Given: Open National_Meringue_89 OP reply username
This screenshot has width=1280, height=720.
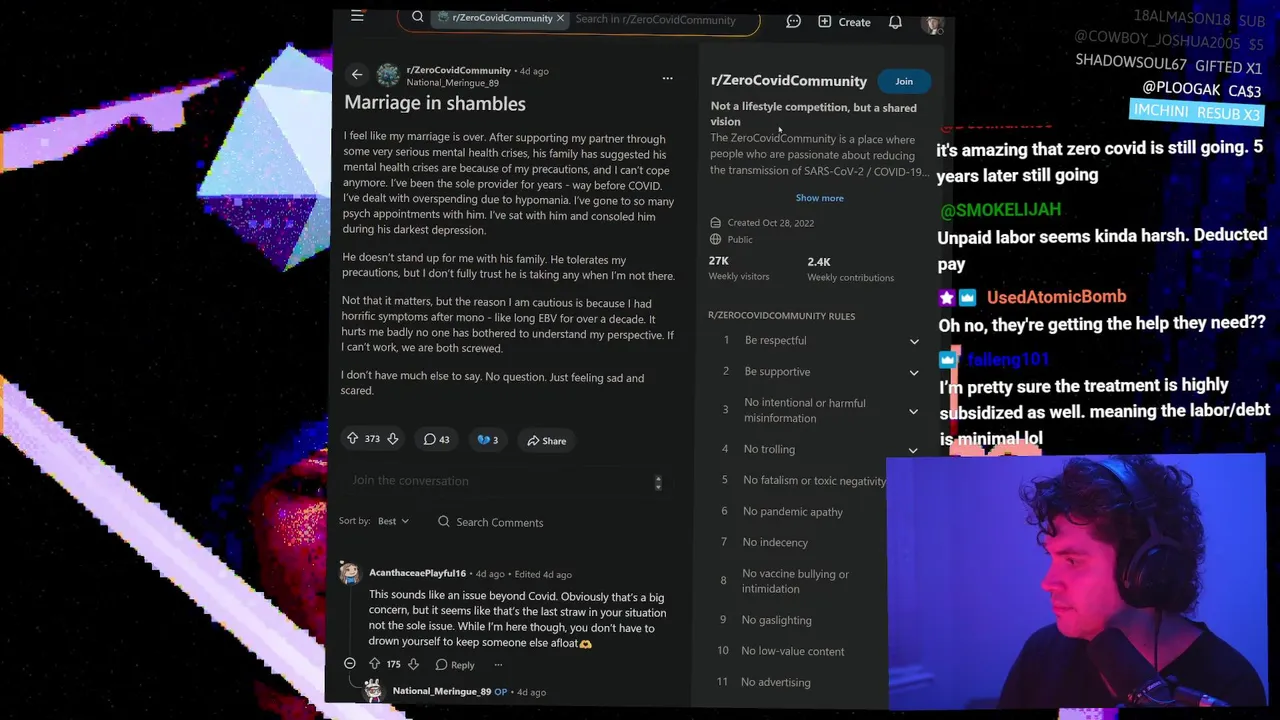Looking at the screenshot, I should point(441,691).
